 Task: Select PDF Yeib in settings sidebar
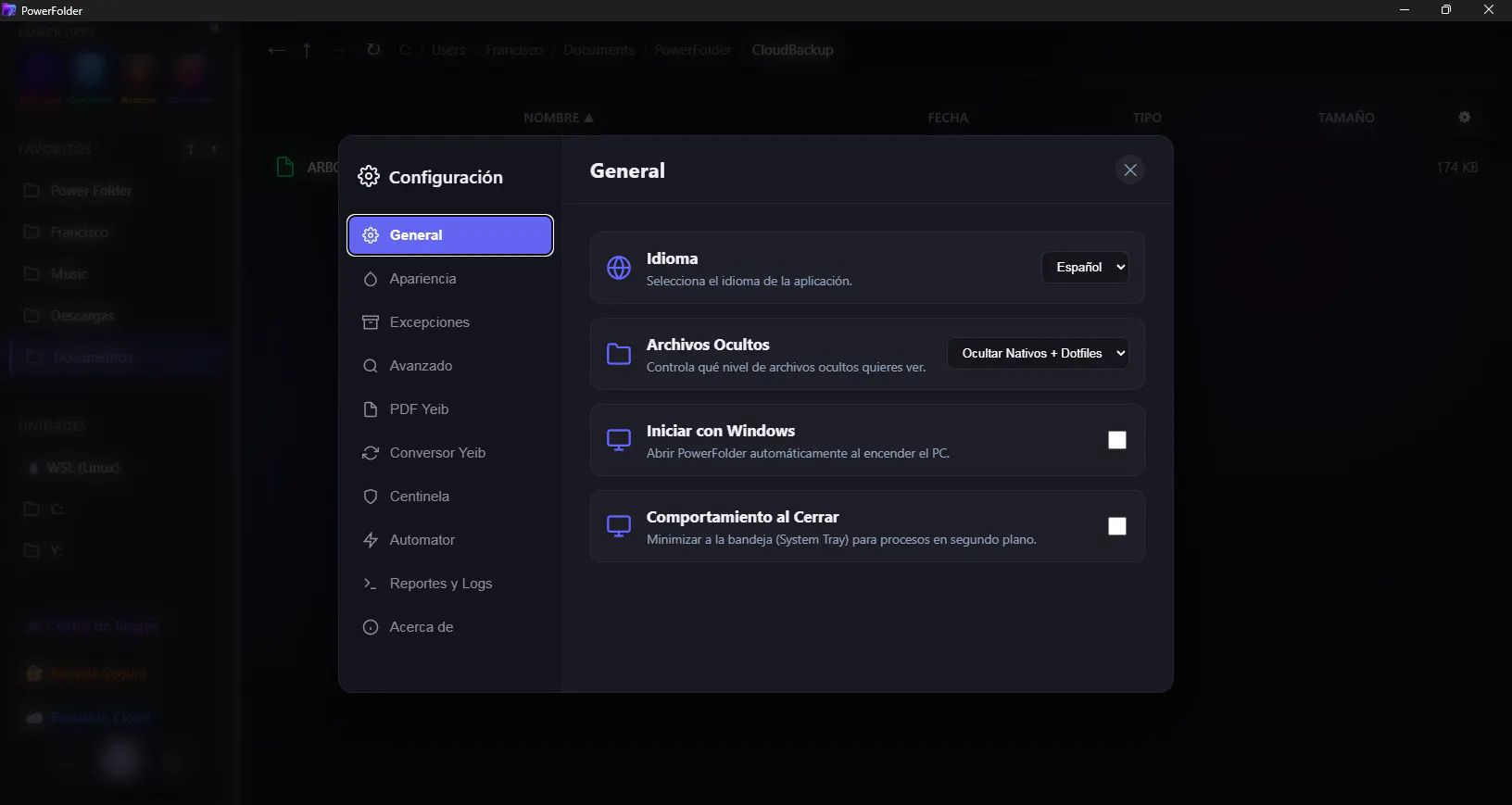pyautogui.click(x=450, y=409)
